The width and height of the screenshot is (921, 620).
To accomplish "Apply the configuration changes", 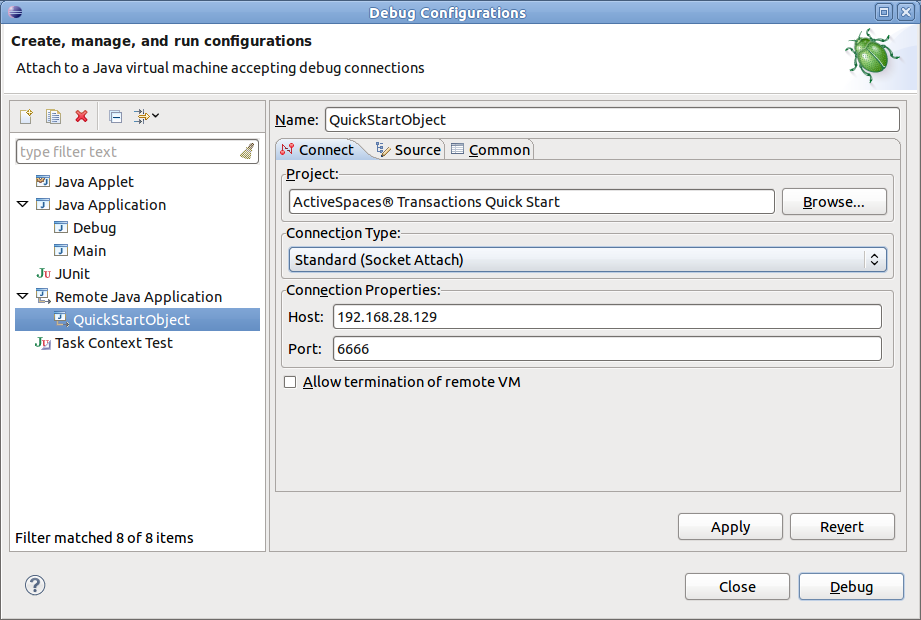I will (730, 526).
